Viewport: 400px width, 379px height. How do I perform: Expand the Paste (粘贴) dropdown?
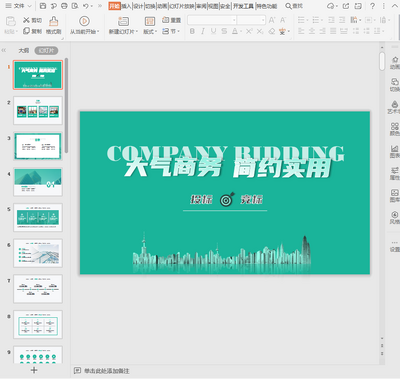pos(11,32)
